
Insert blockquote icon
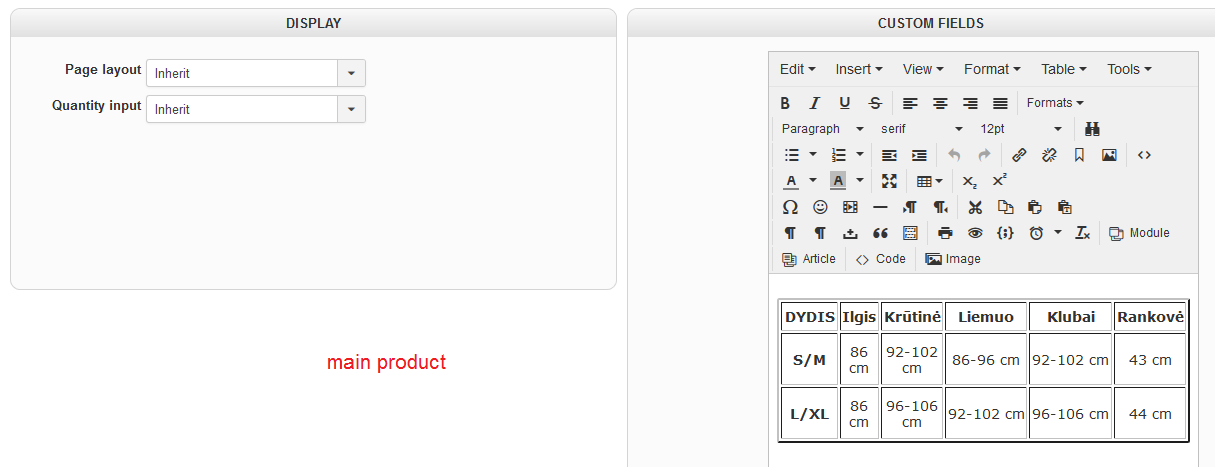[x=880, y=233]
